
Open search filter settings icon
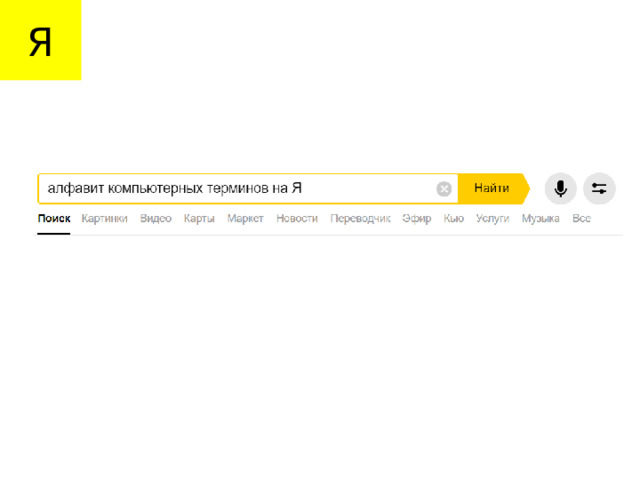[x=599, y=189]
